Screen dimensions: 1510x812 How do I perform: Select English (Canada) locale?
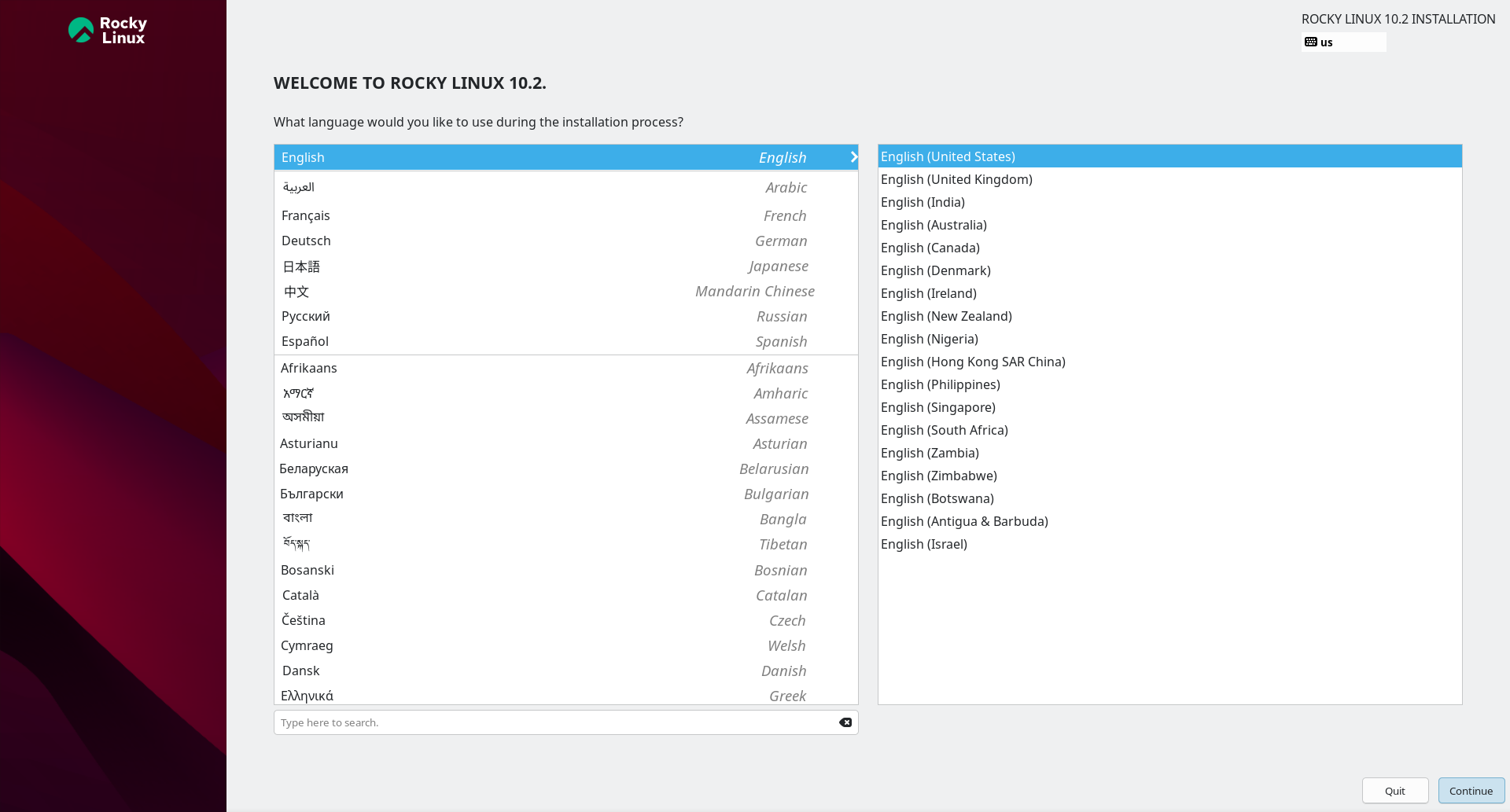coord(1170,248)
